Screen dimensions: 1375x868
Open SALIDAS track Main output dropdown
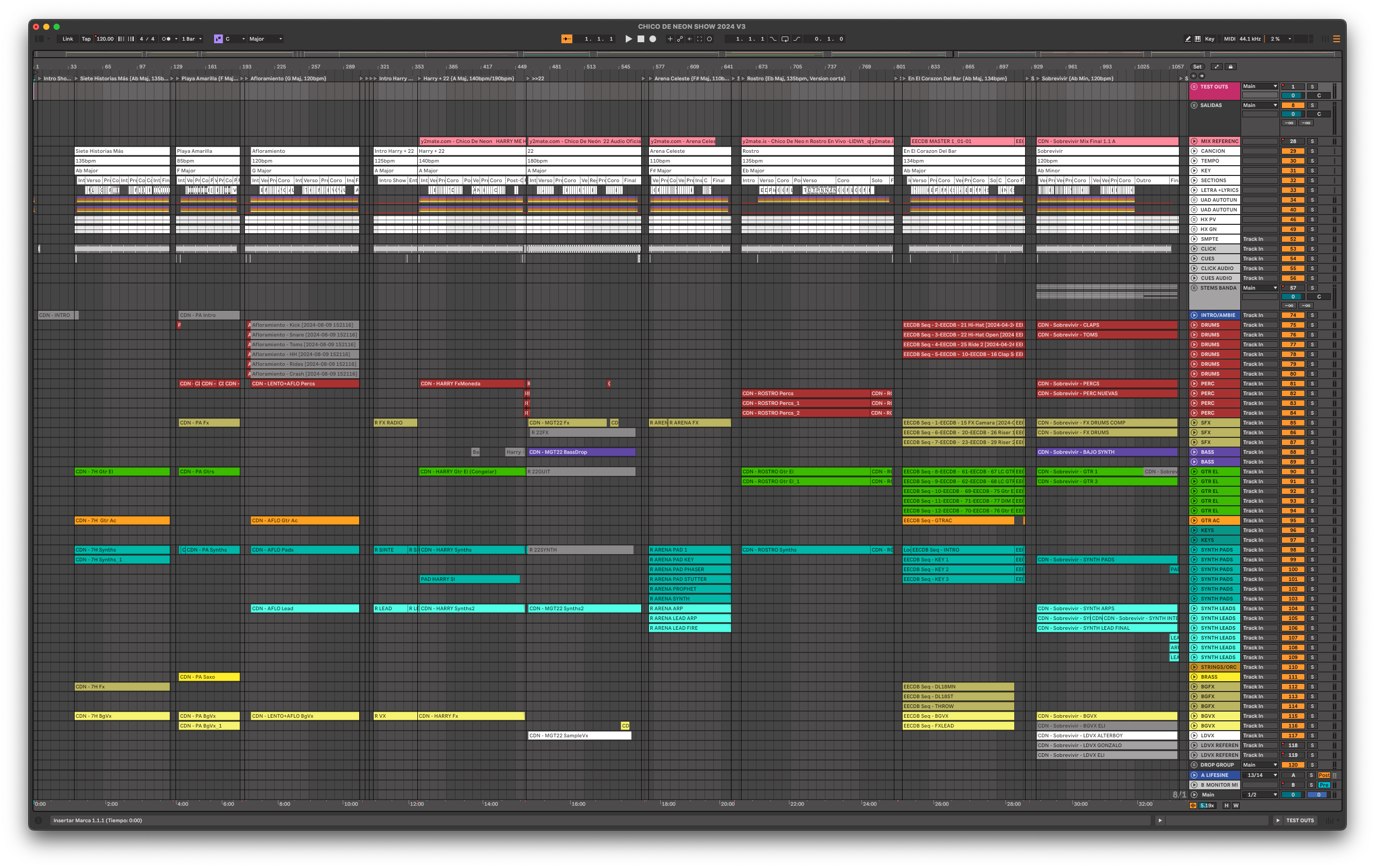pyautogui.click(x=1260, y=105)
